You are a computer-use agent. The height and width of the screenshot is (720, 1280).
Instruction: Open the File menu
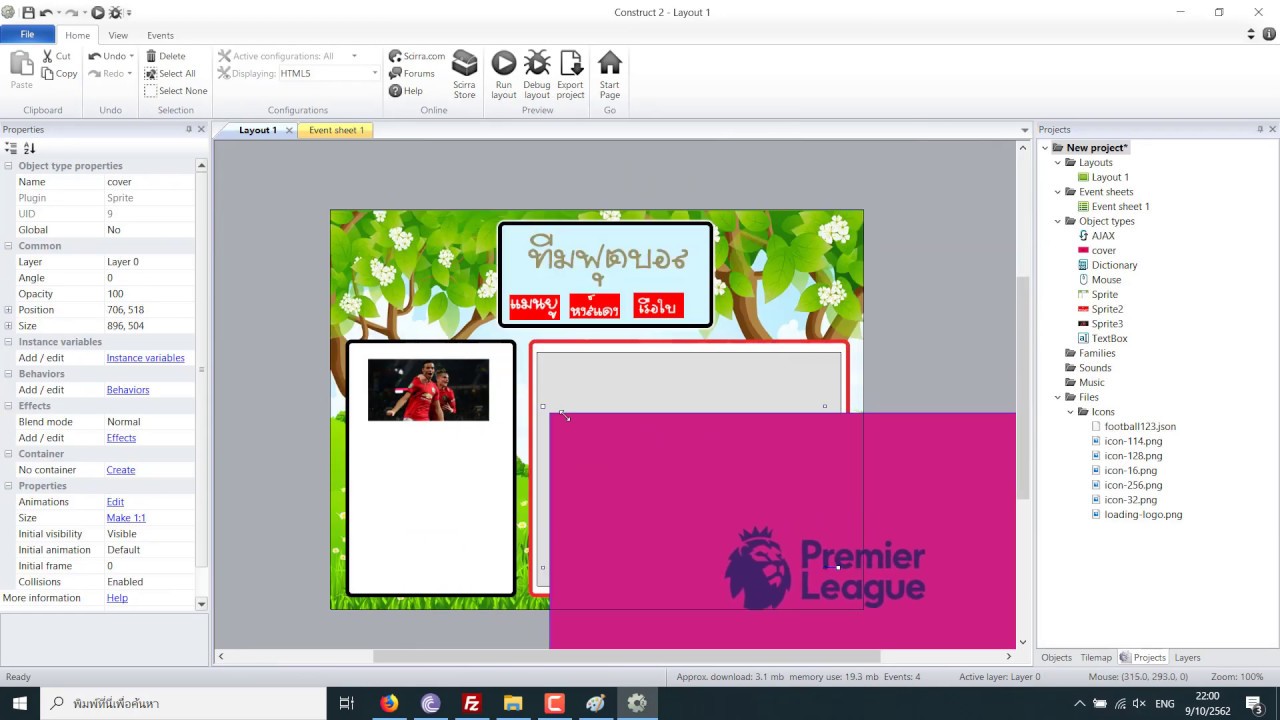(x=27, y=34)
